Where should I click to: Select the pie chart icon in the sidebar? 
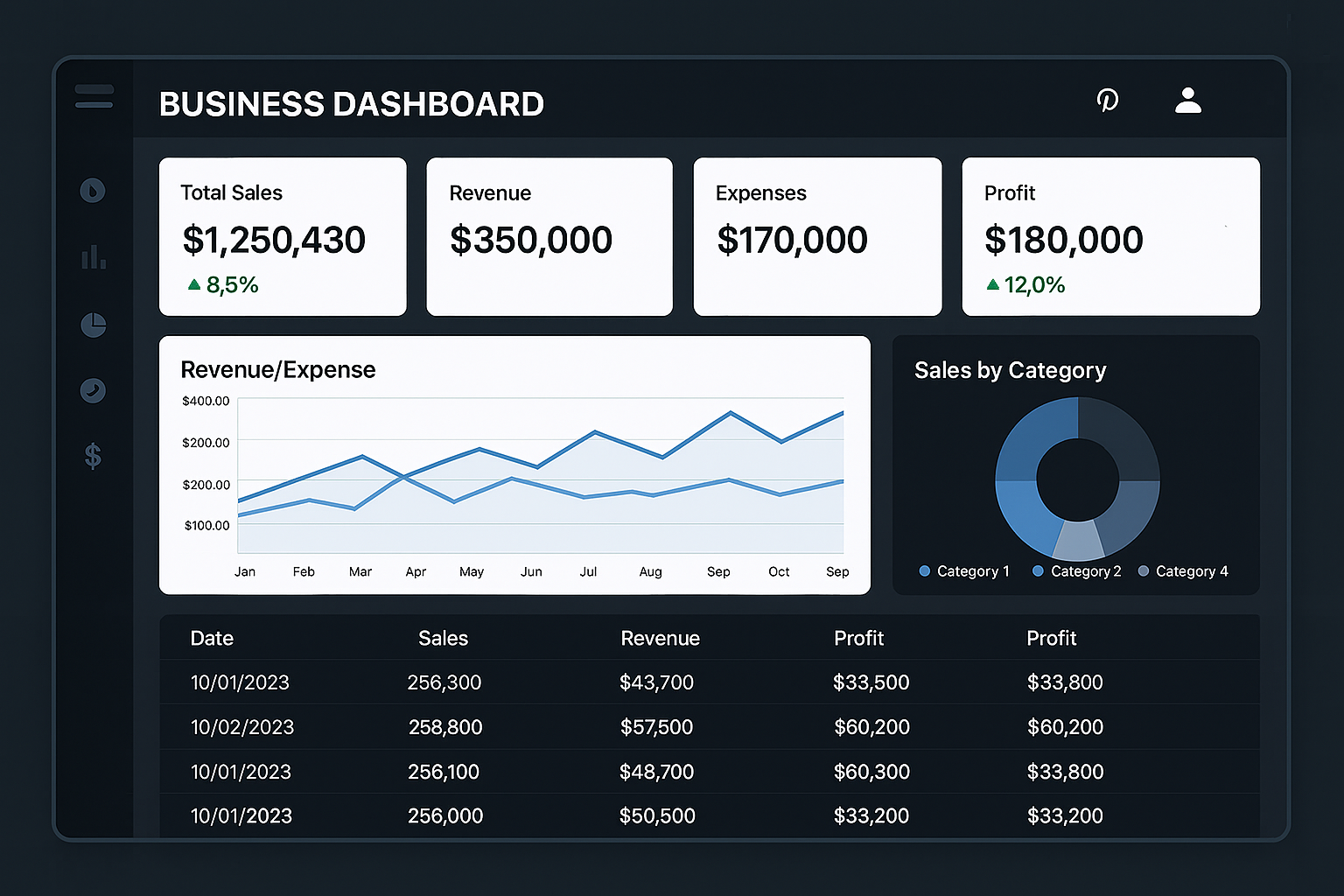pyautogui.click(x=93, y=325)
